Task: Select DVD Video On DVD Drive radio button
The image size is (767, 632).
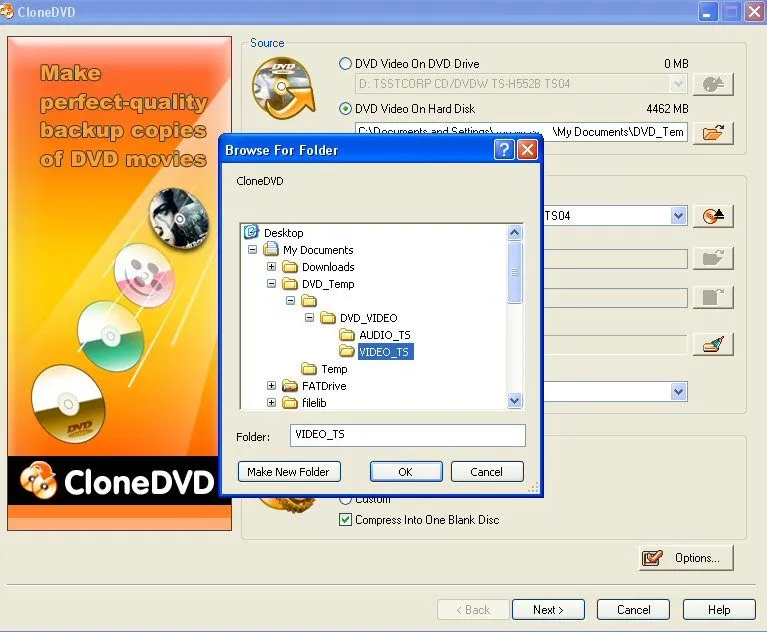Action: tap(346, 63)
